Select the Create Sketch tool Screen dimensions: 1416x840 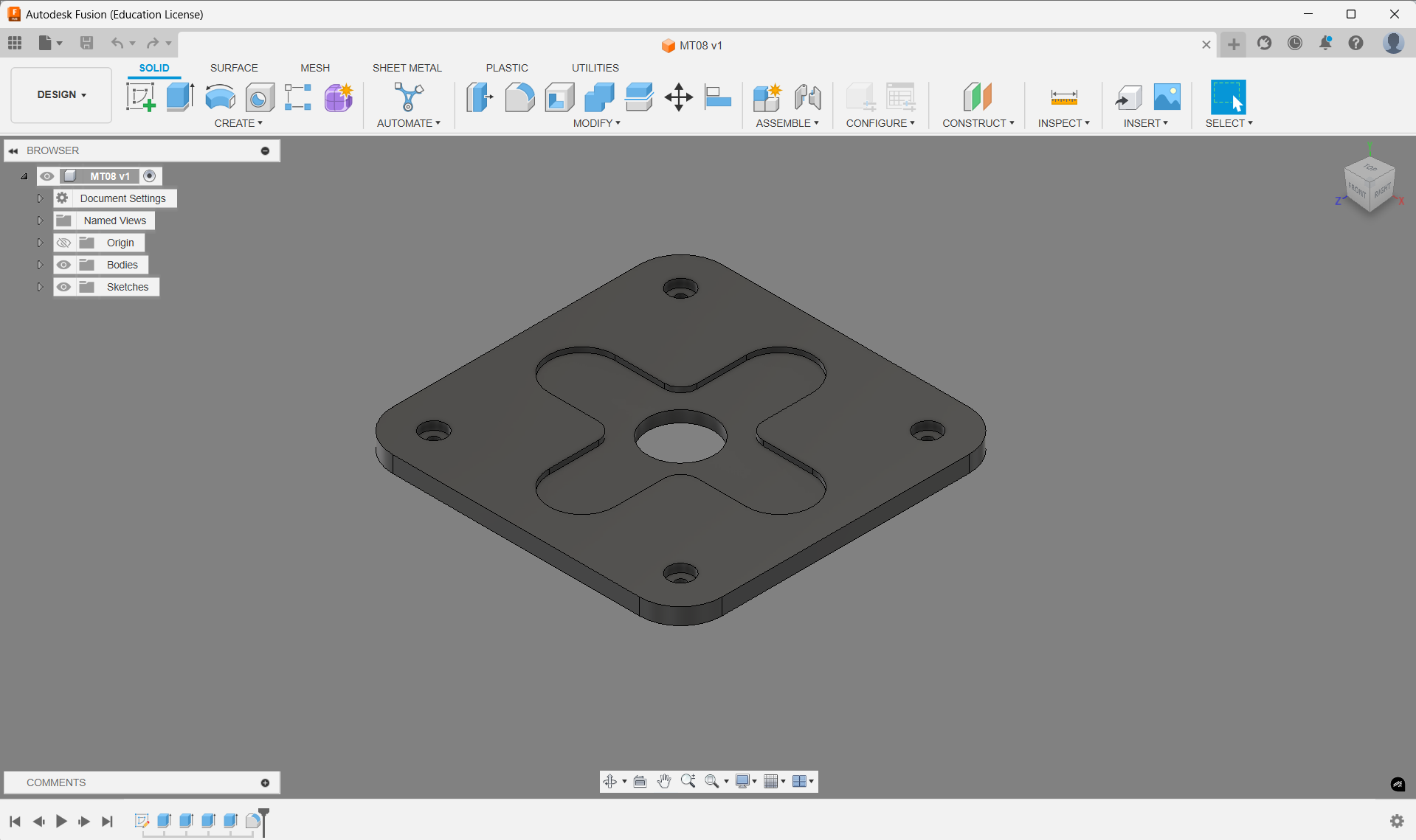(140, 97)
